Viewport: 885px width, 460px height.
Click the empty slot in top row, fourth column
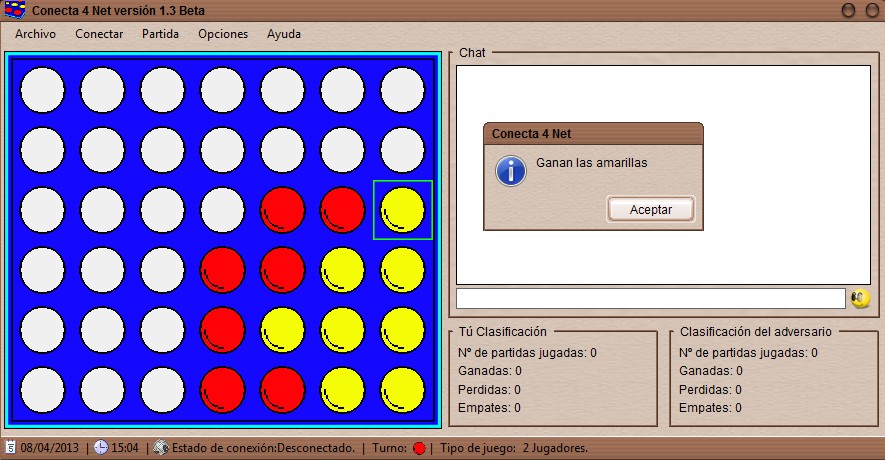pos(222,90)
